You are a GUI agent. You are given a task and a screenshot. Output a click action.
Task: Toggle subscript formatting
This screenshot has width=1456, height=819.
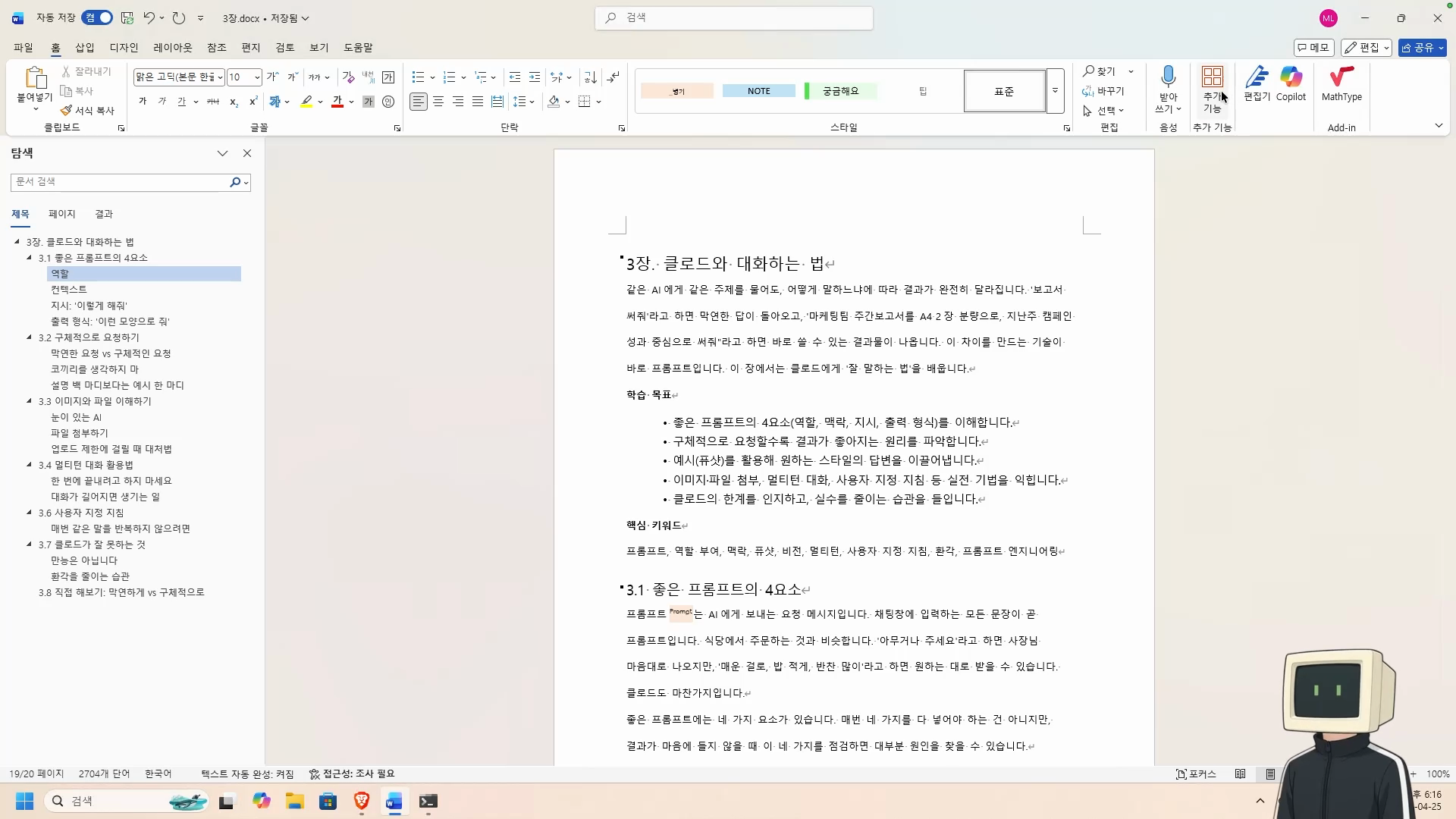(234, 102)
